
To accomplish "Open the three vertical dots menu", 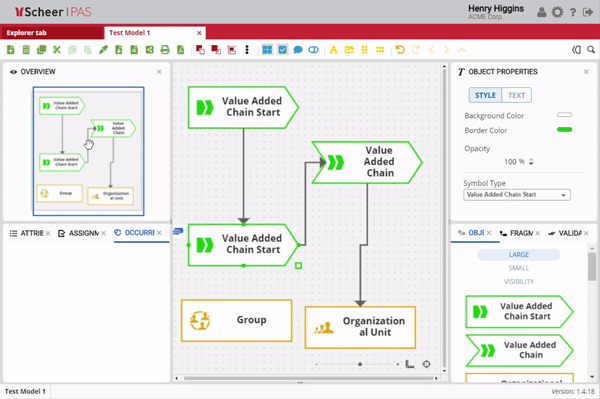I will coord(247,50).
